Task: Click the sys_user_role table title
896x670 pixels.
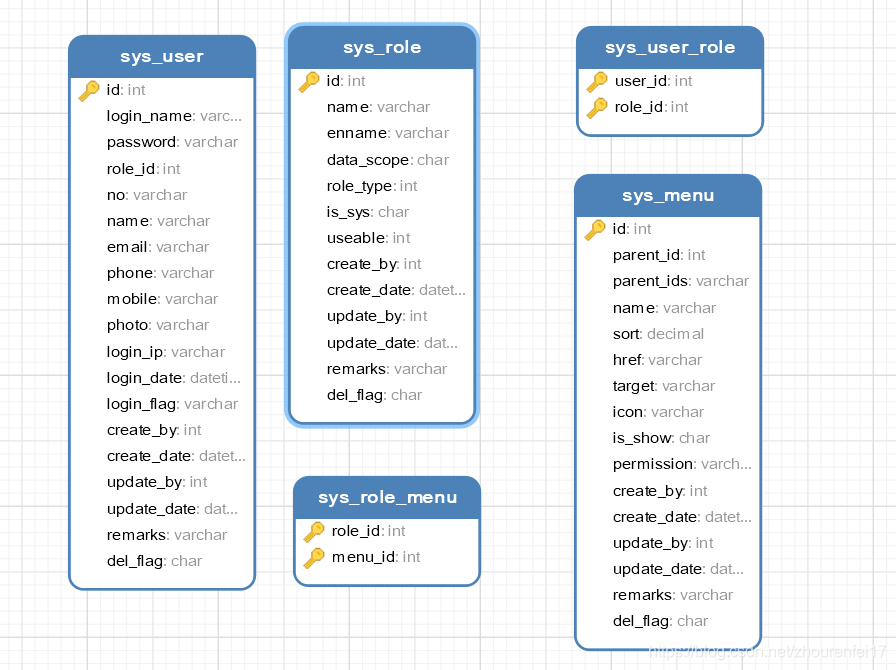Action: tap(669, 46)
